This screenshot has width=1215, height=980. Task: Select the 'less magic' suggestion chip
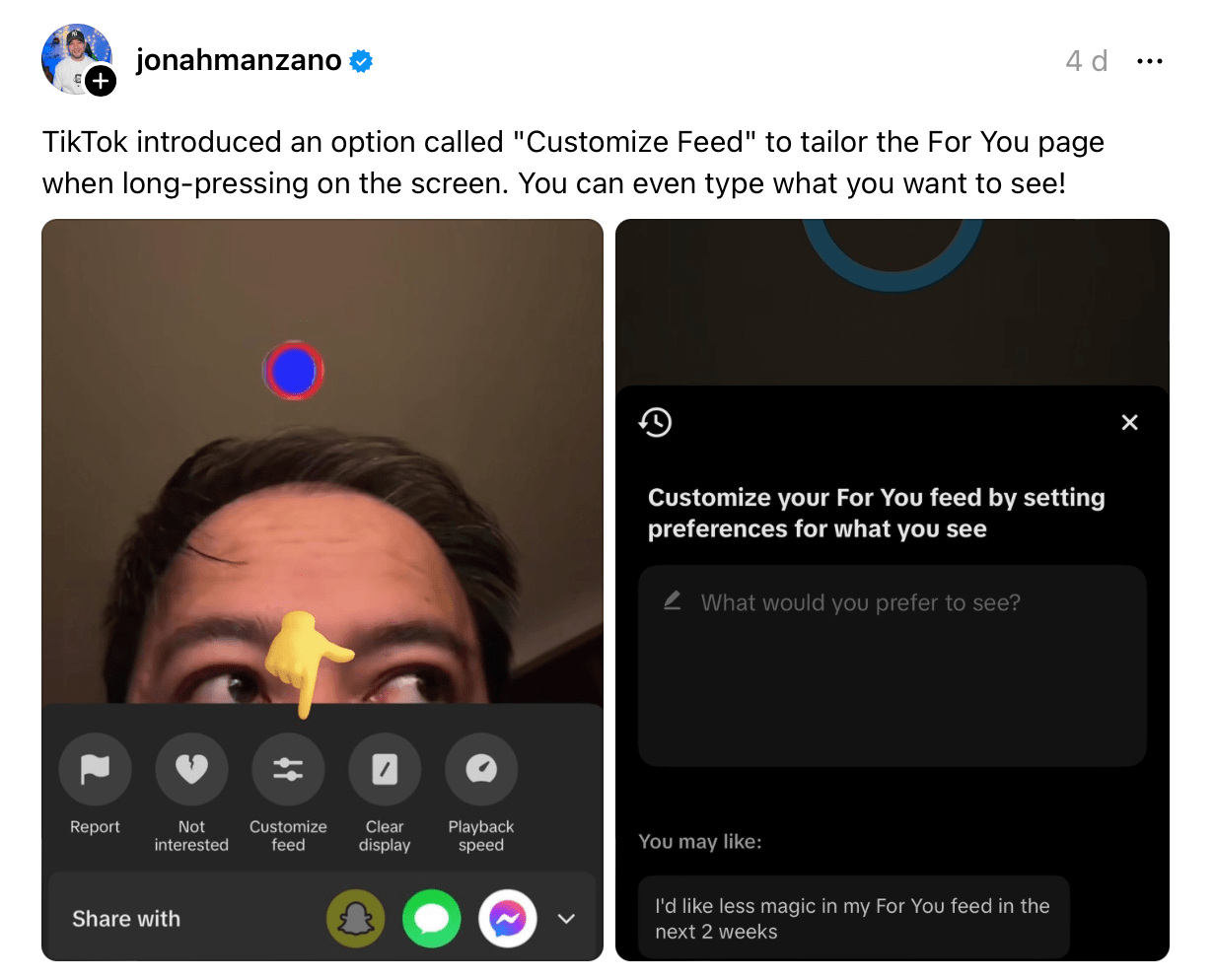[854, 918]
